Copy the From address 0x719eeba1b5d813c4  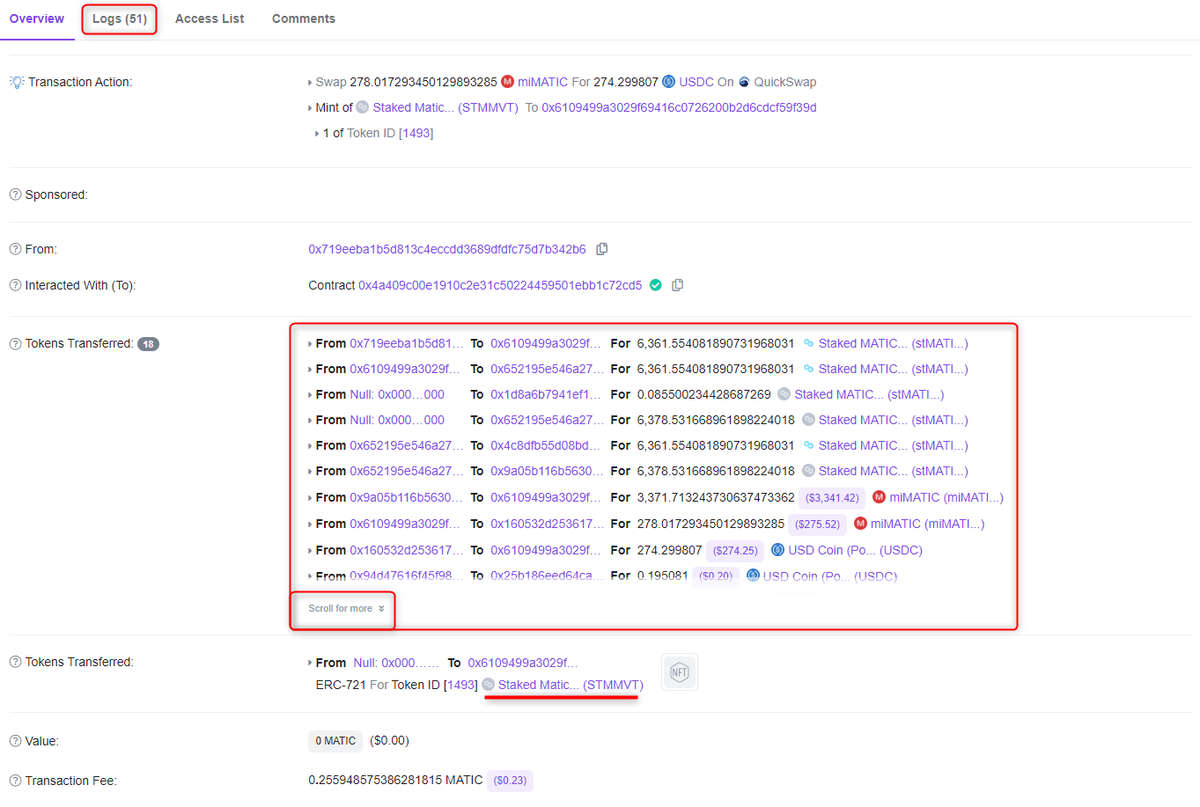coord(602,249)
